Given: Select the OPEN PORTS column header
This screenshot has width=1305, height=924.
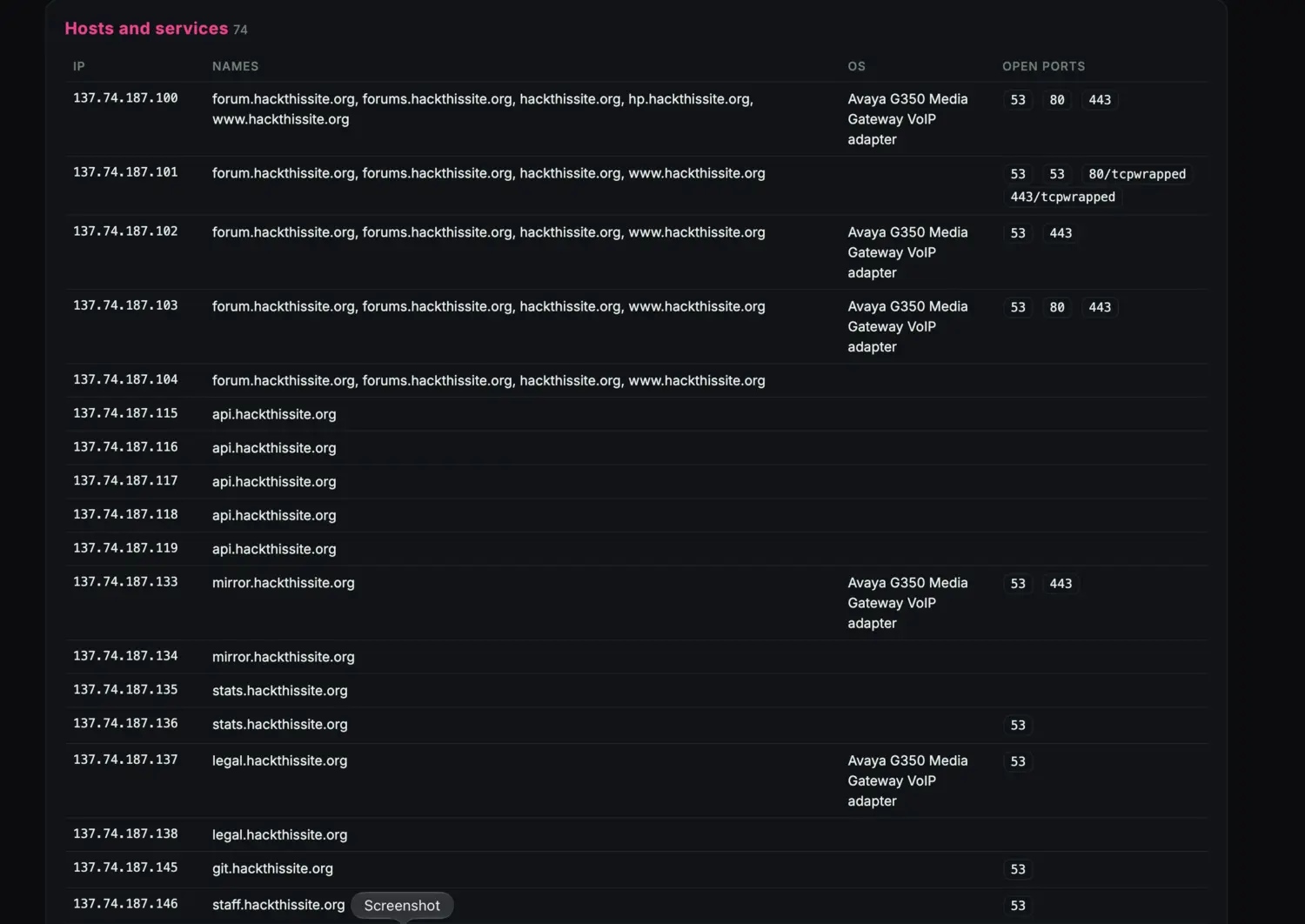Looking at the screenshot, I should (1044, 66).
